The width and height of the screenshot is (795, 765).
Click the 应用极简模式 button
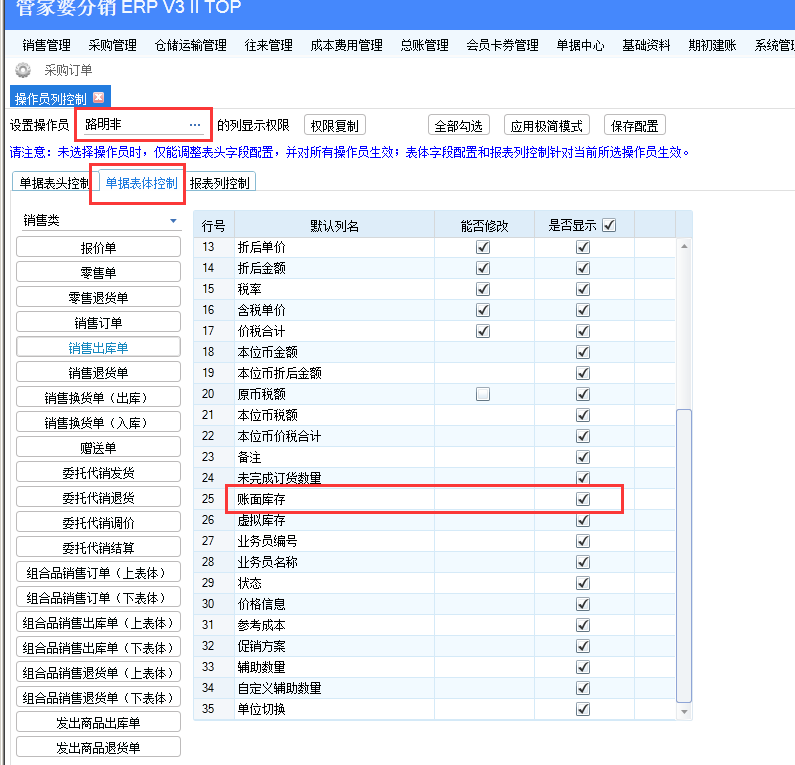(547, 125)
